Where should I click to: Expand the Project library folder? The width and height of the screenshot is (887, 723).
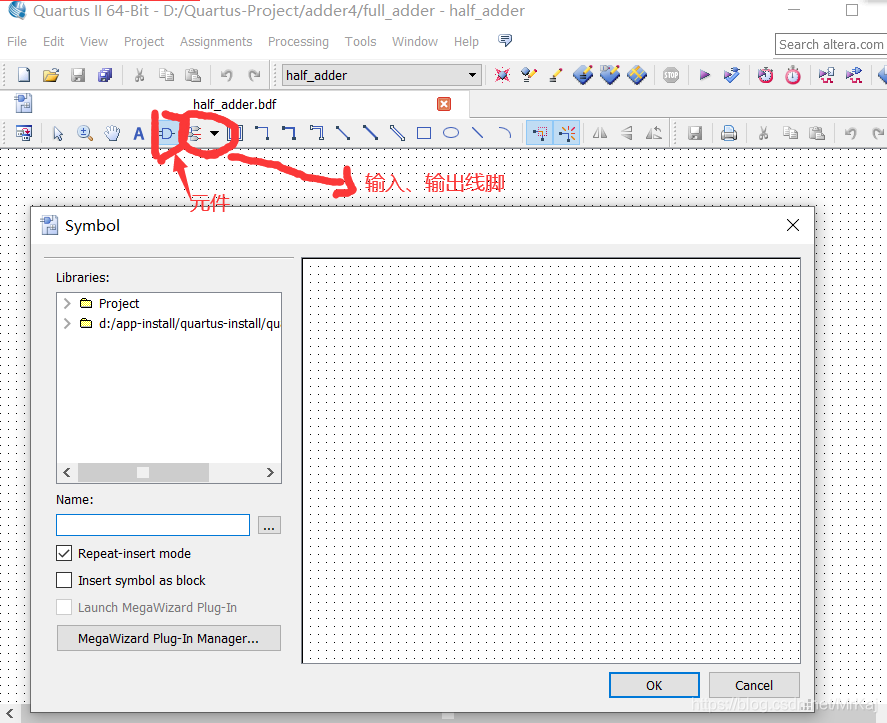67,303
